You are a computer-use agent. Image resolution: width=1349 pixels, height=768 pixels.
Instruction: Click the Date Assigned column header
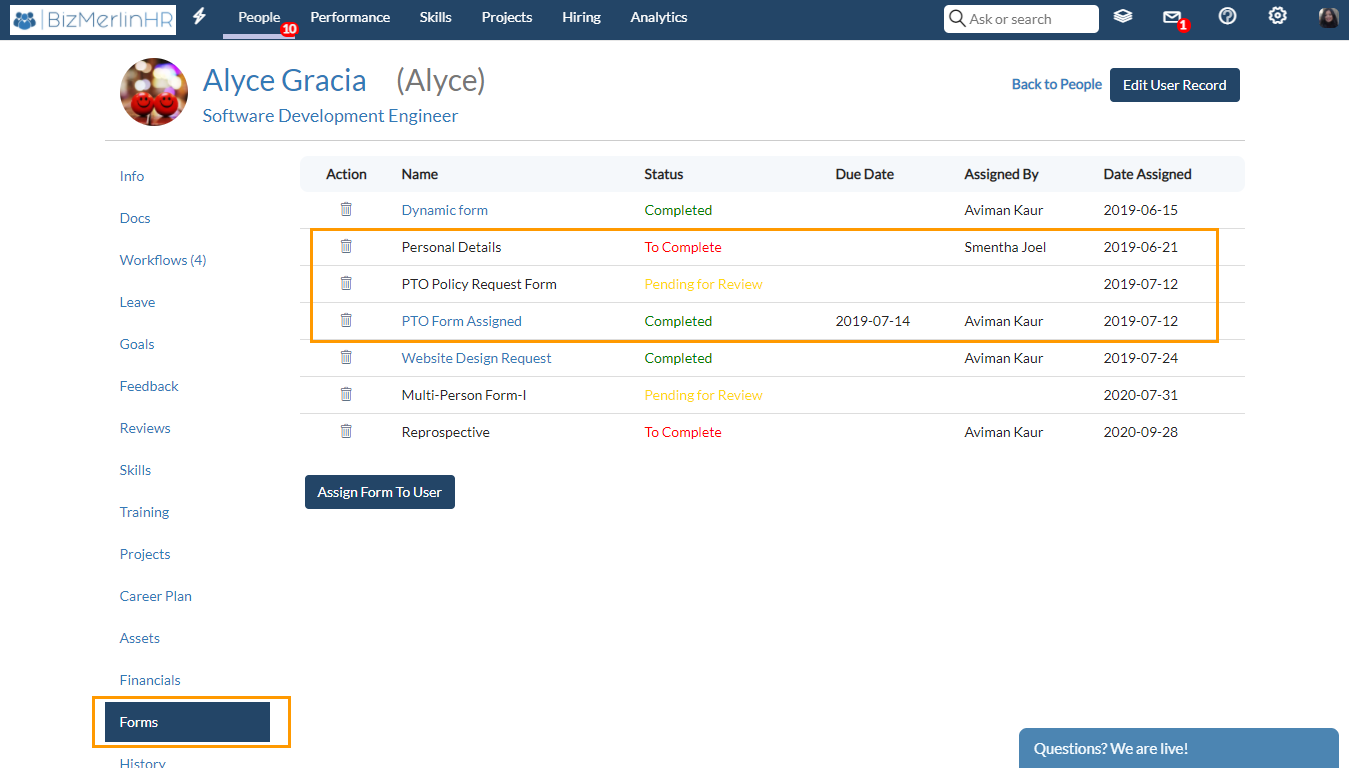pyautogui.click(x=1148, y=174)
